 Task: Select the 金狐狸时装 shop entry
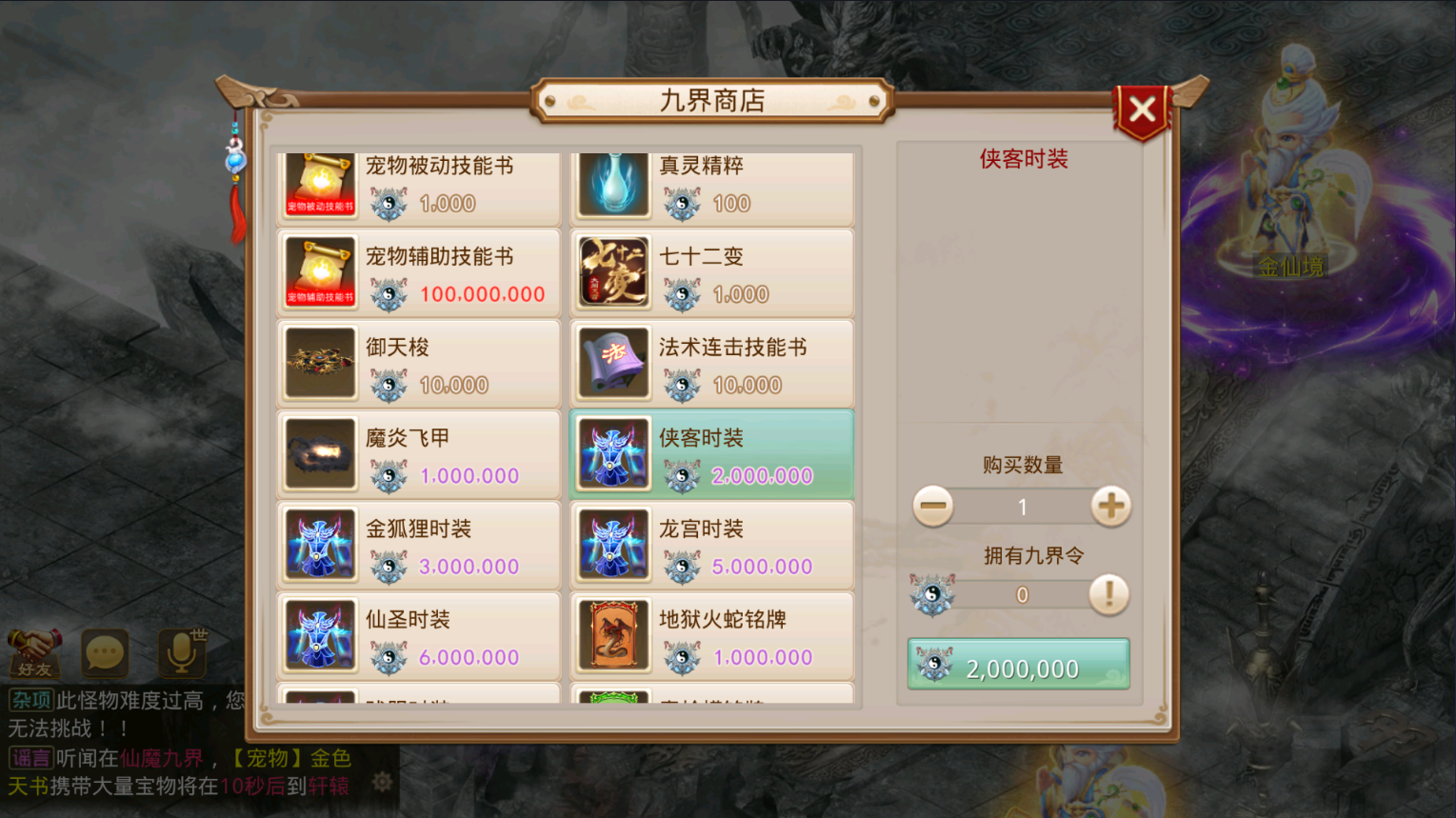[419, 545]
